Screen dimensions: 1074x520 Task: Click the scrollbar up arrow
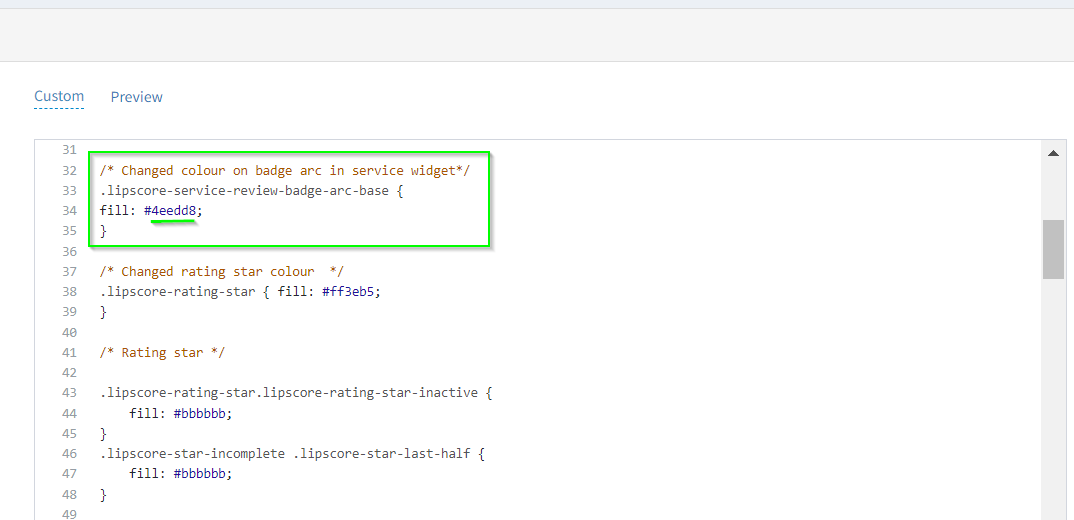tap(1053, 153)
